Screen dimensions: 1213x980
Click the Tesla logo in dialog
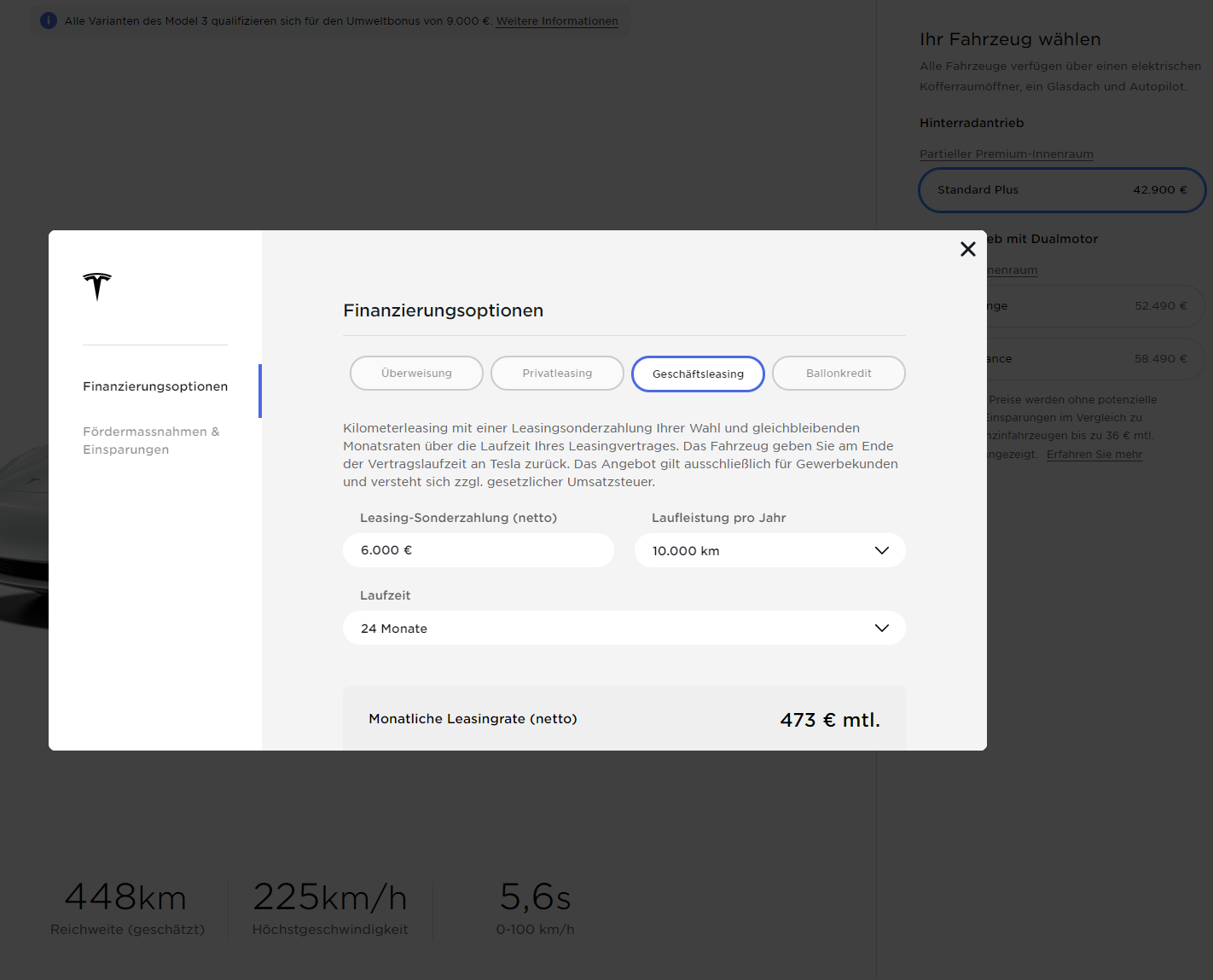(97, 287)
